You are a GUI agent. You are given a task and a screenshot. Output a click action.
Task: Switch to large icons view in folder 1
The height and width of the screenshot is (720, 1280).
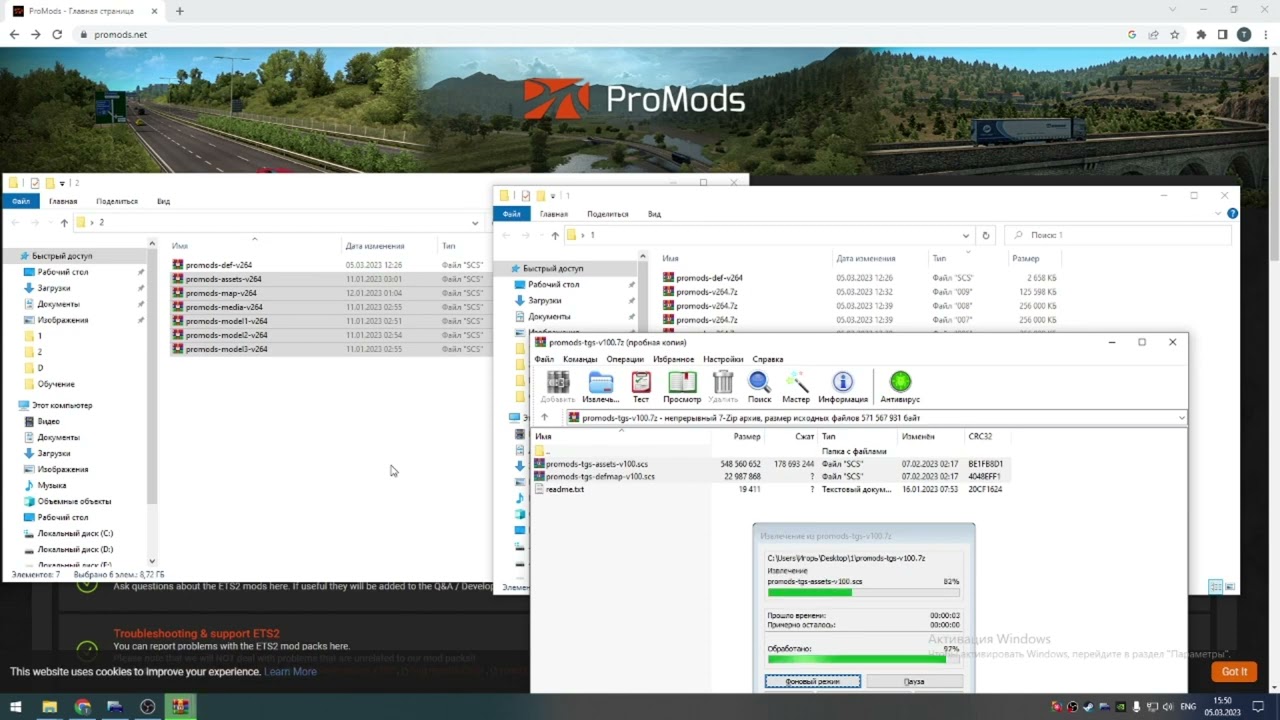[x=1230, y=586]
